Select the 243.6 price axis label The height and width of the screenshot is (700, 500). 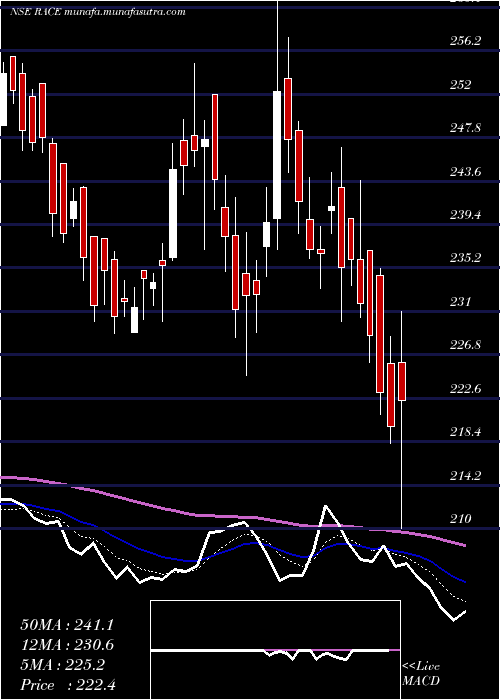[x=465, y=171]
